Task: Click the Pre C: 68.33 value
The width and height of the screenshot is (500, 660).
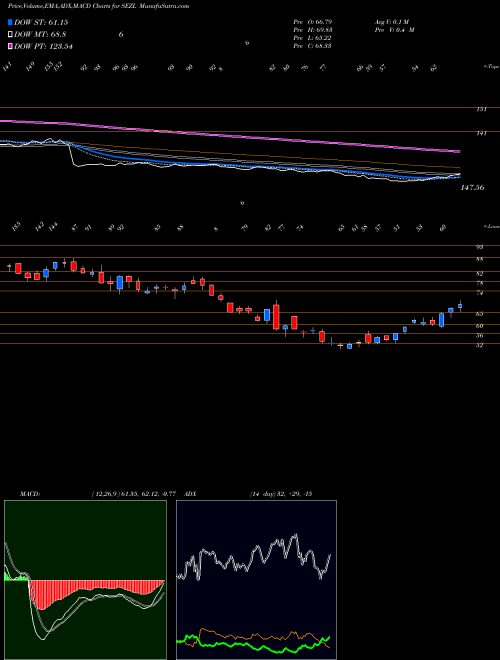Action: 312,46
